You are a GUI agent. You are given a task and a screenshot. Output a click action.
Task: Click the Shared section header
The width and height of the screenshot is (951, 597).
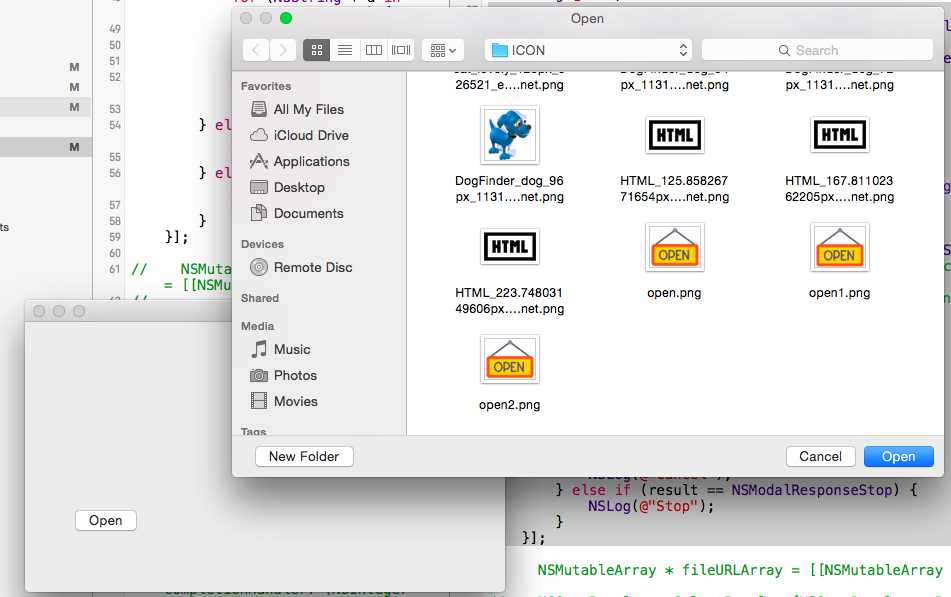260,298
